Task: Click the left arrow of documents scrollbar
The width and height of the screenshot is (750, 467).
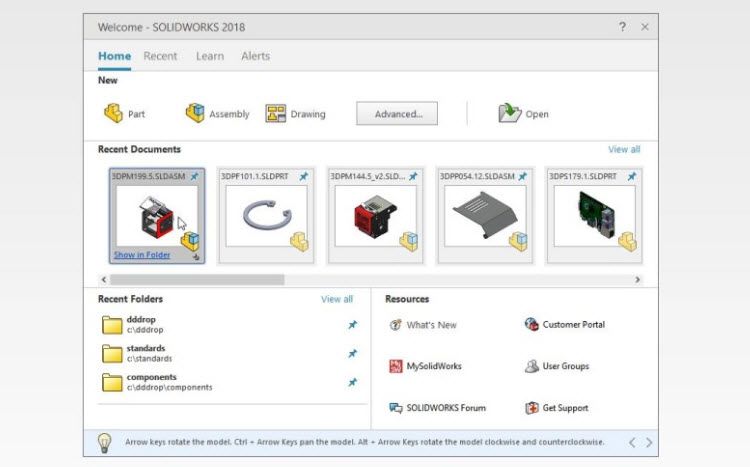Action: click(104, 279)
